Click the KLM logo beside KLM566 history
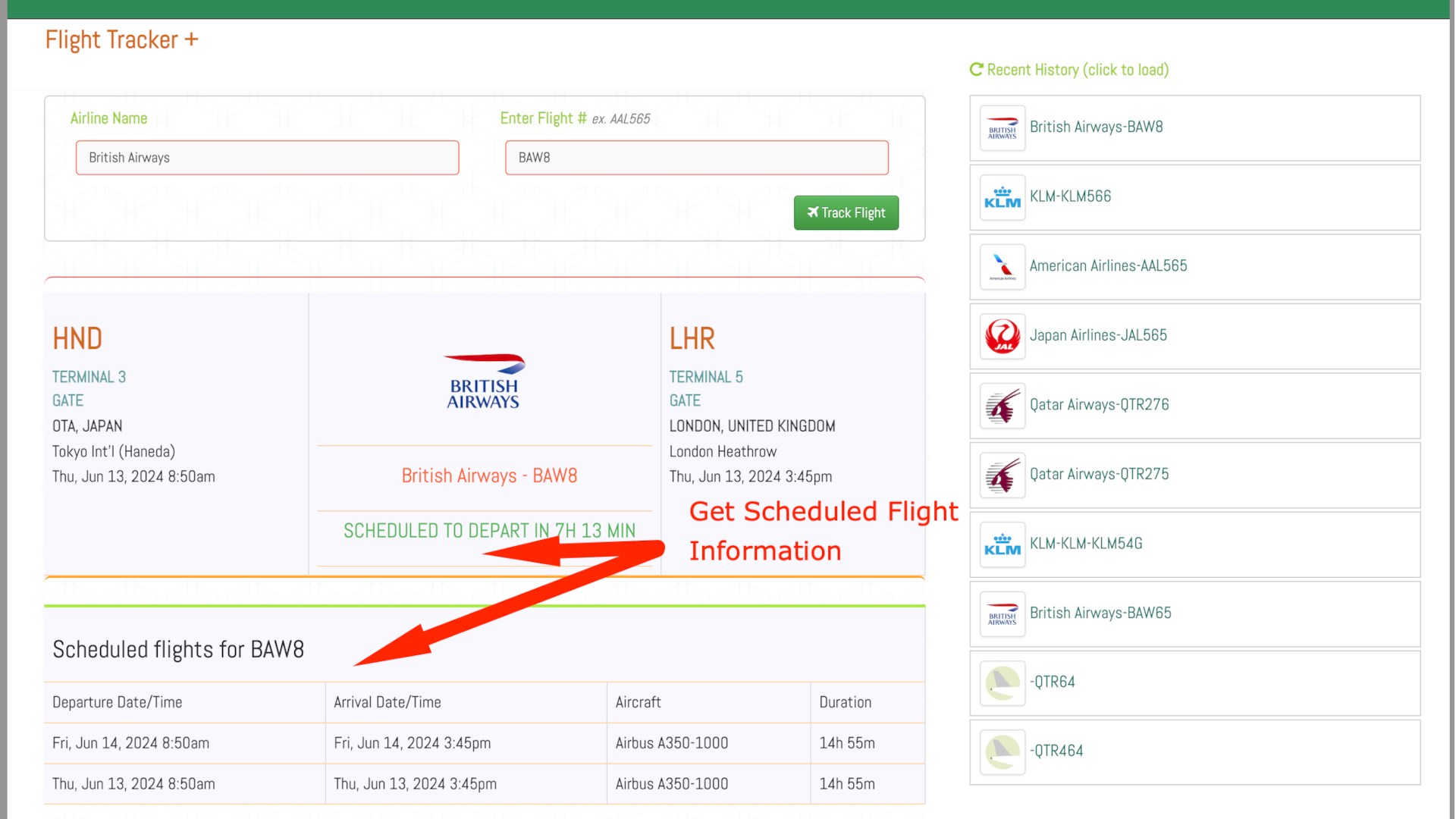Viewport: 1456px width, 819px height. click(x=1003, y=198)
